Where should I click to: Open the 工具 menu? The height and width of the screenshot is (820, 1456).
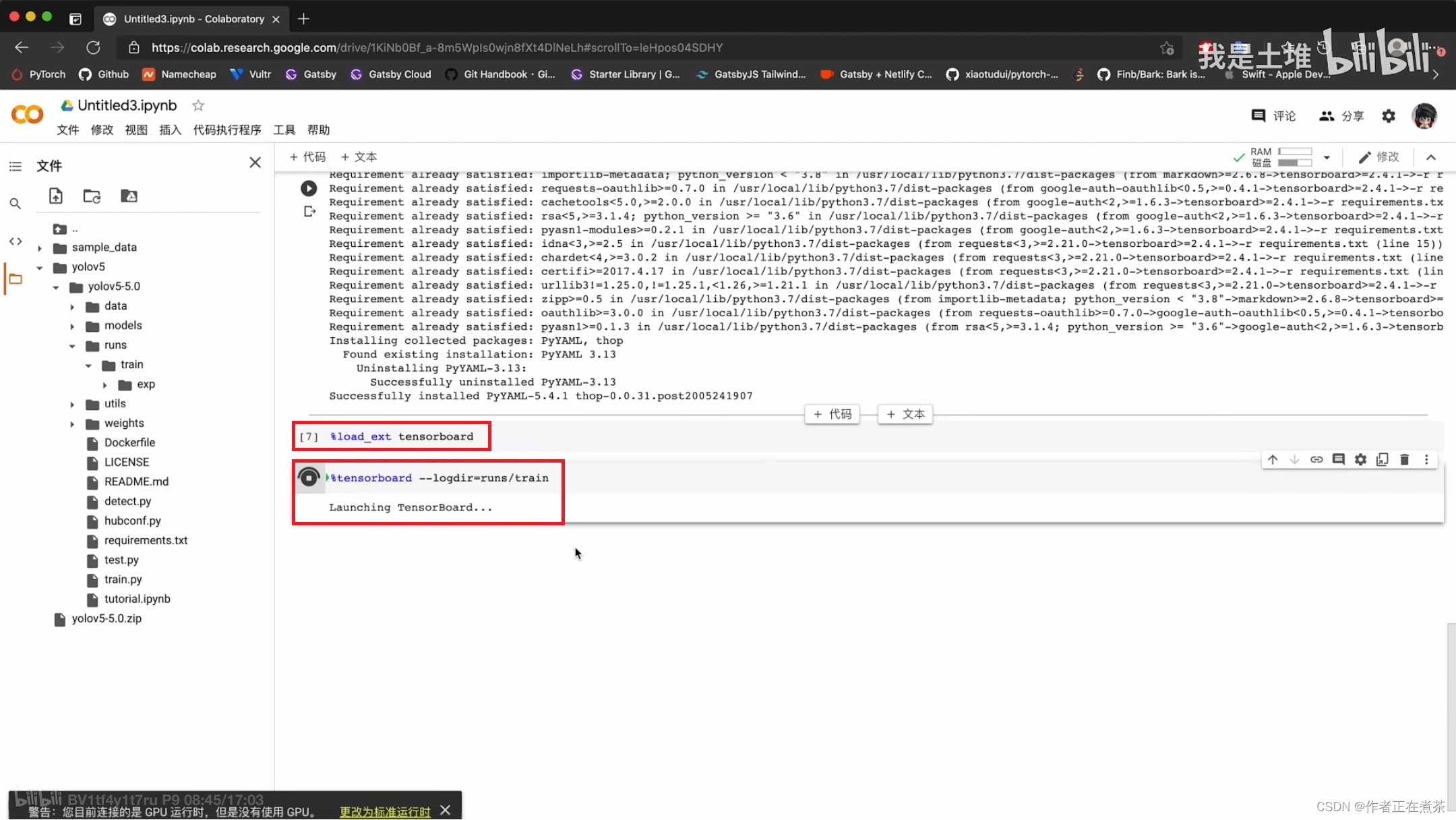point(284,130)
